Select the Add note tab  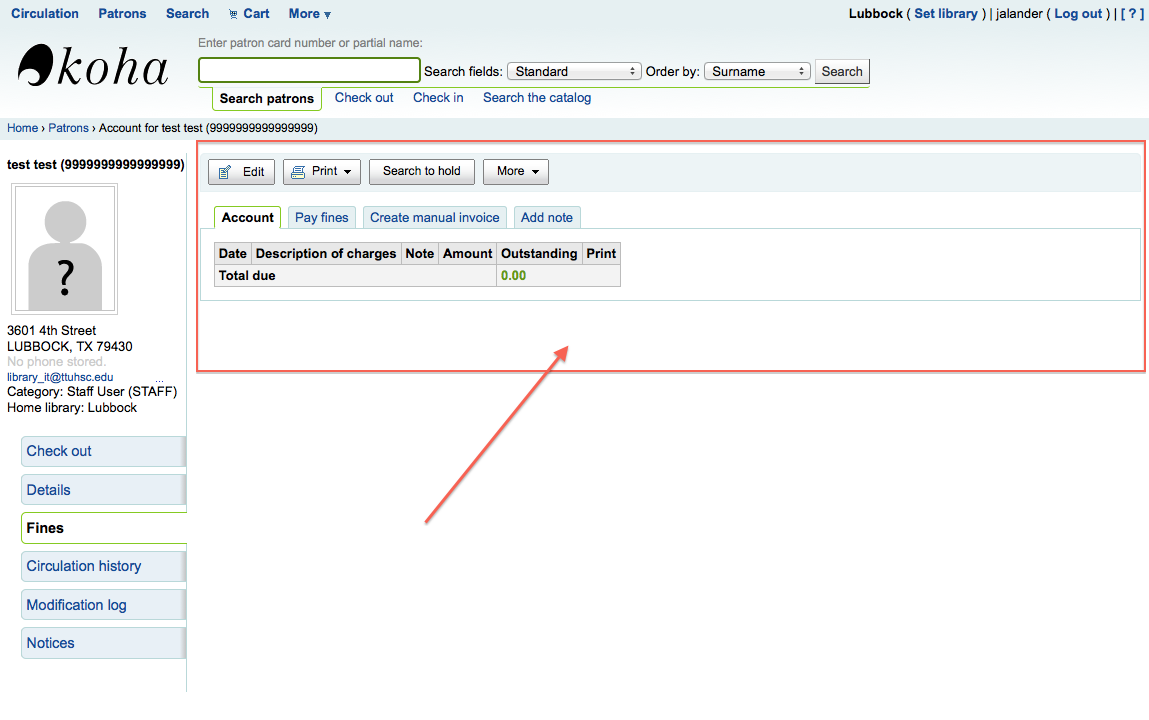(547, 218)
